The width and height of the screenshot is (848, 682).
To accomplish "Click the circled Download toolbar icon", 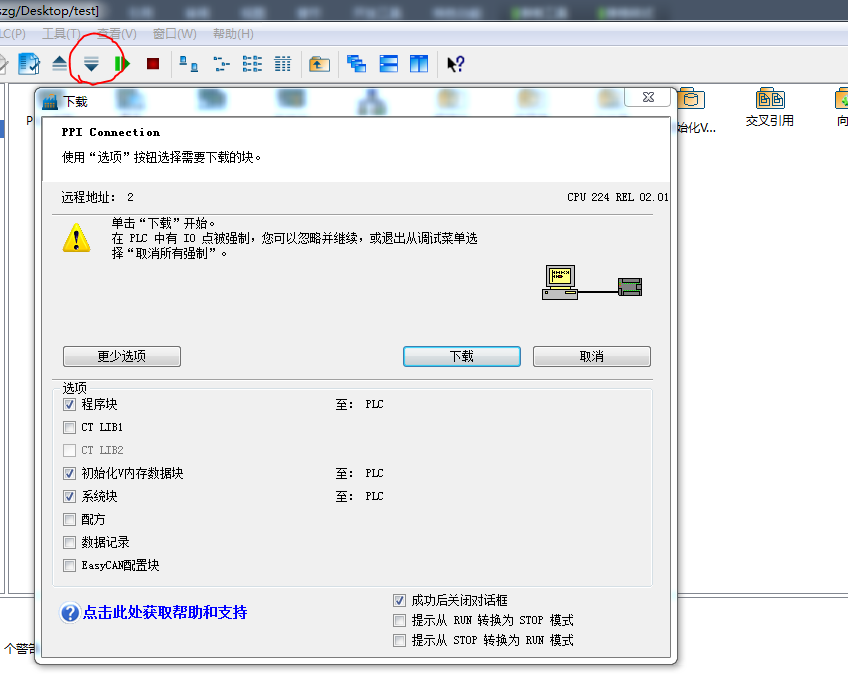I will click(x=92, y=62).
